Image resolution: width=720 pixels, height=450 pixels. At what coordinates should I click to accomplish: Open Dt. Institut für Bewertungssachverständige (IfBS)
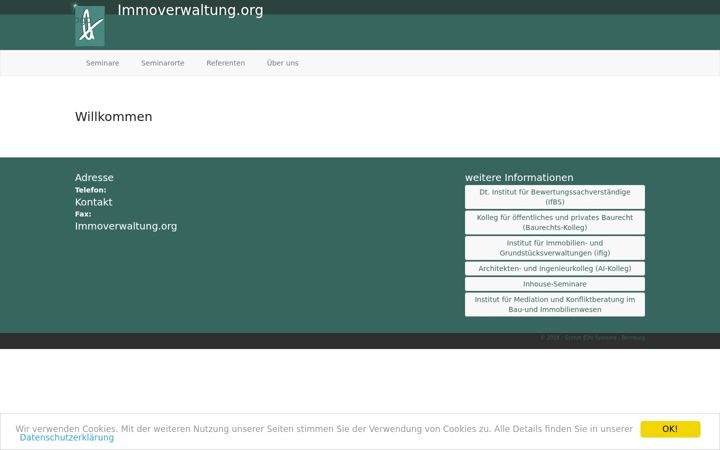click(555, 197)
